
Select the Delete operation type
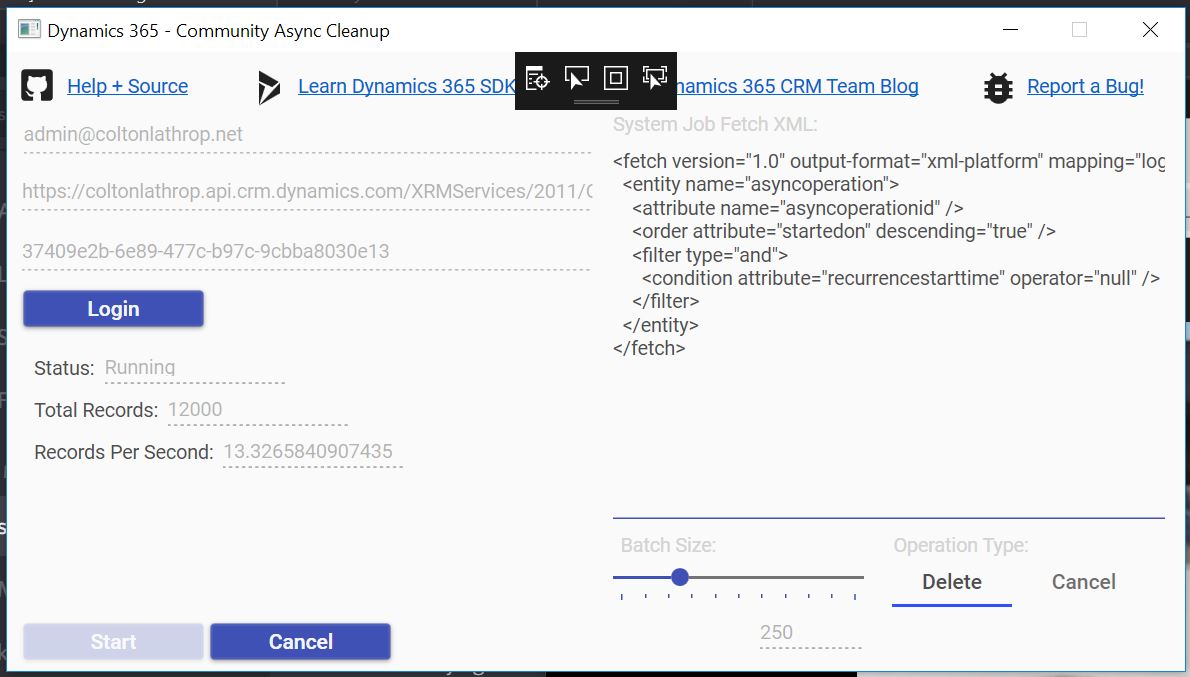(x=951, y=581)
